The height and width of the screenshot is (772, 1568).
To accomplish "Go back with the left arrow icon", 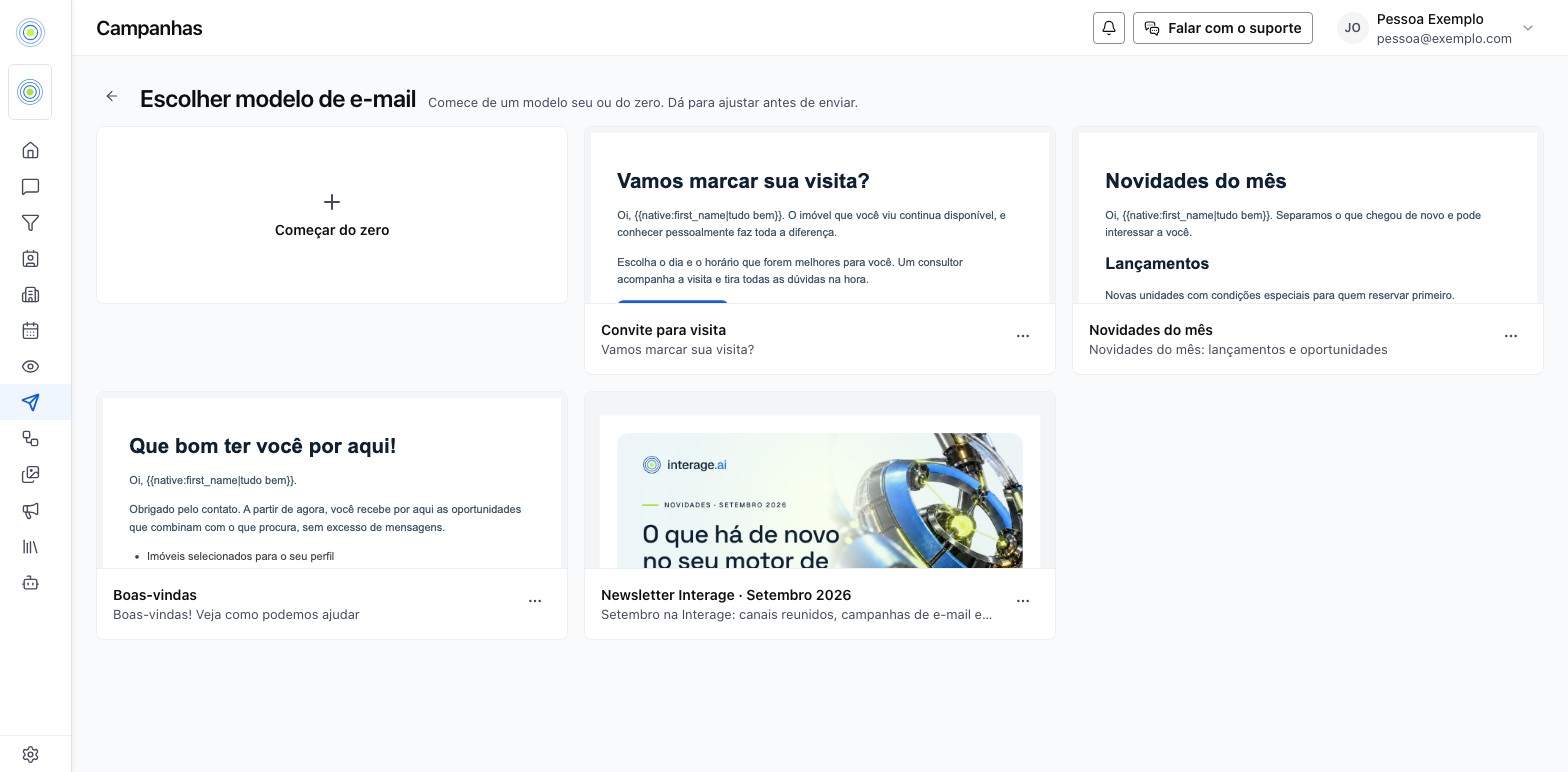I will click(x=112, y=96).
